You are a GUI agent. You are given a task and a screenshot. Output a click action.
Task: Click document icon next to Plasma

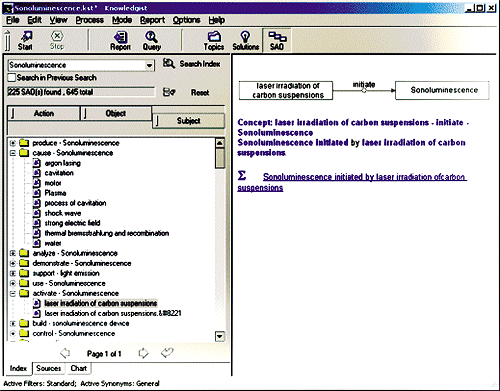click(37, 193)
